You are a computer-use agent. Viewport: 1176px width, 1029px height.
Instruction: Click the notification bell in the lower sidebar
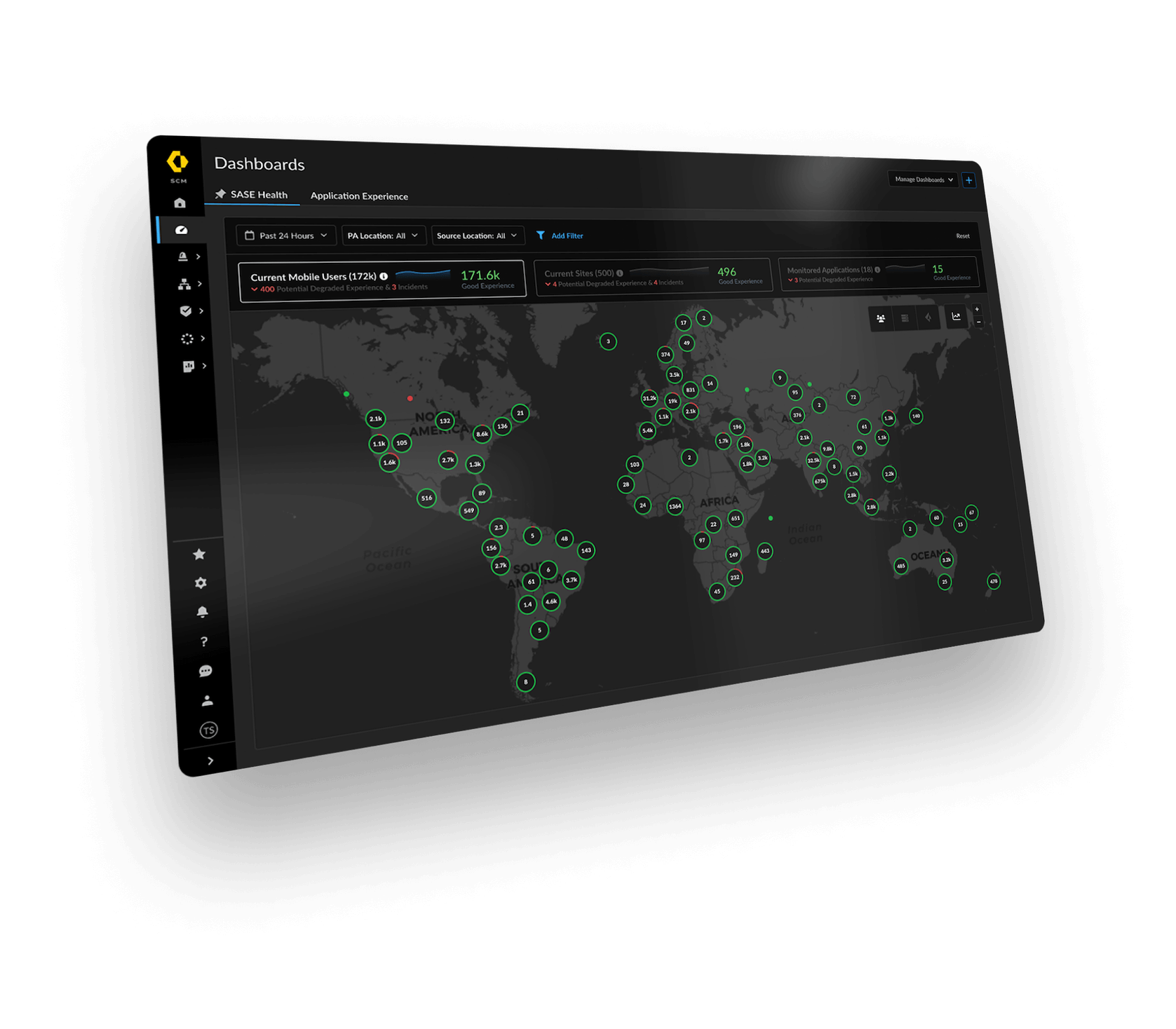(202, 612)
